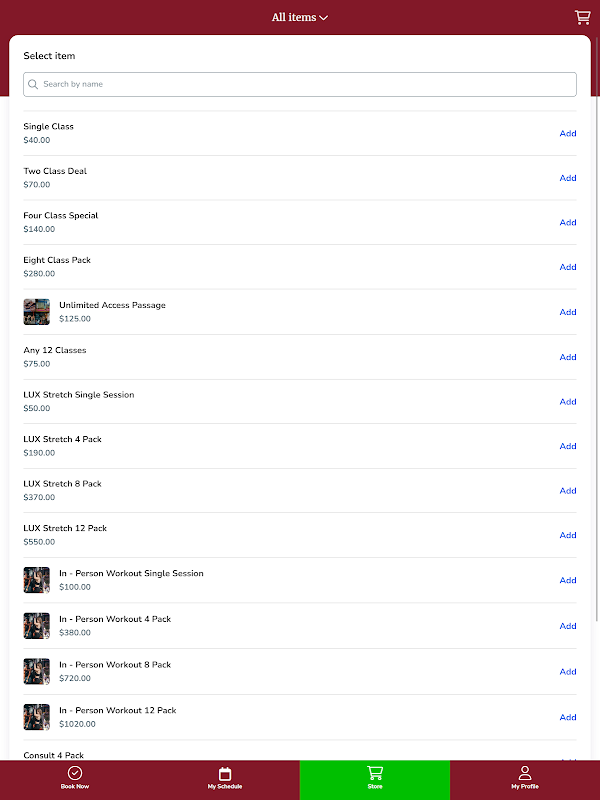This screenshot has height=800, width=600.
Task: Add In-Person Workout 8 Pack
Action: point(568,672)
